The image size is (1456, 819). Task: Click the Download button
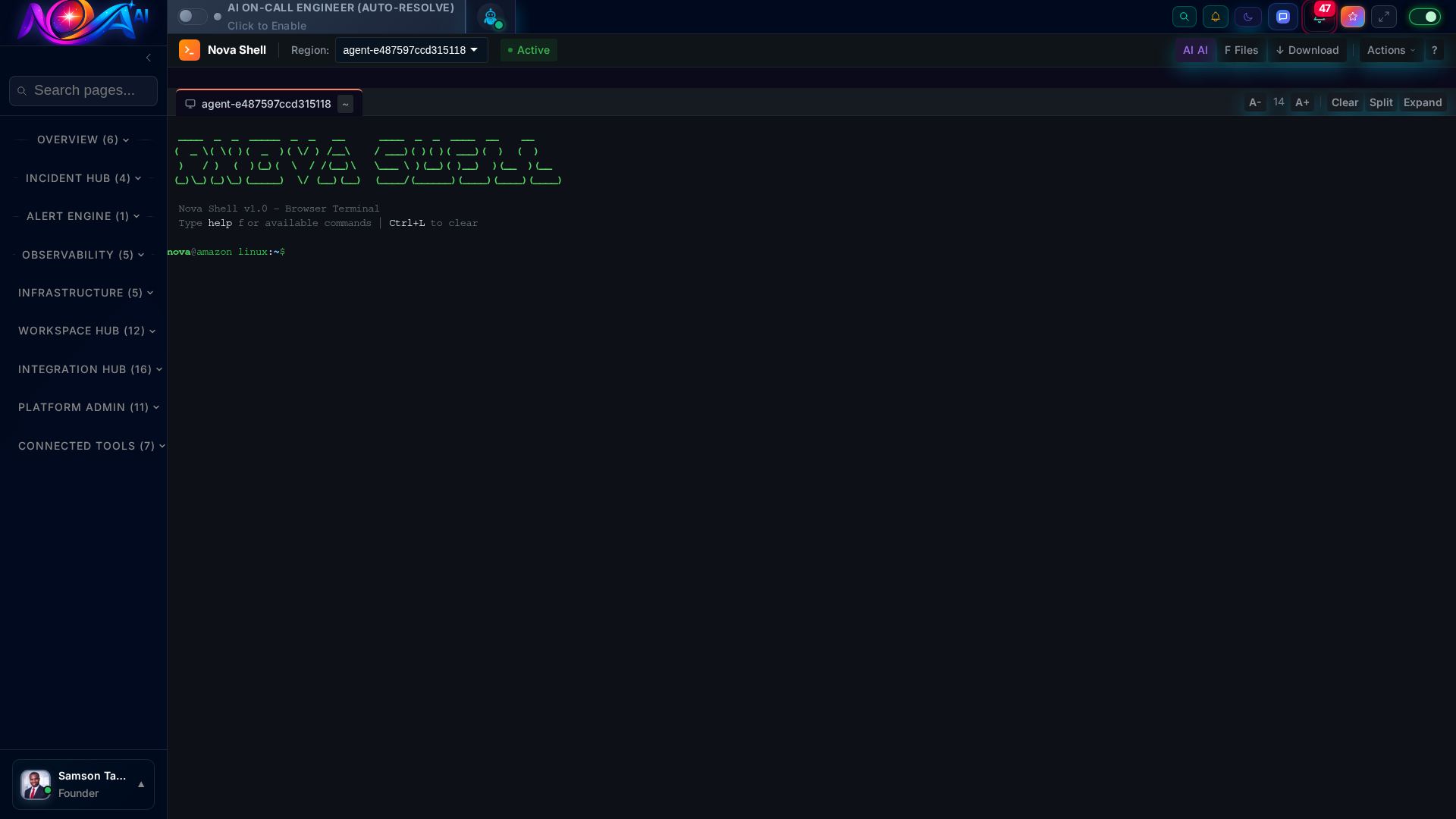(1307, 50)
